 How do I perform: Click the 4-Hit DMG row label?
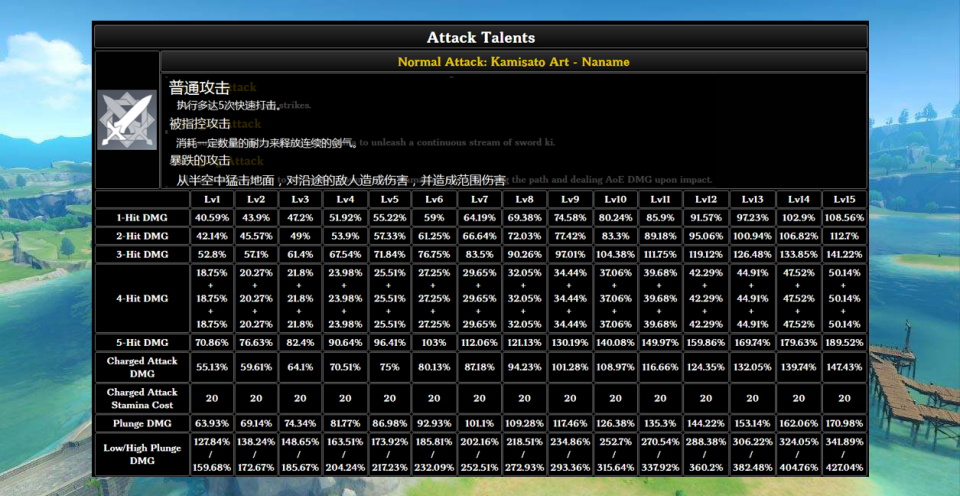(142, 298)
